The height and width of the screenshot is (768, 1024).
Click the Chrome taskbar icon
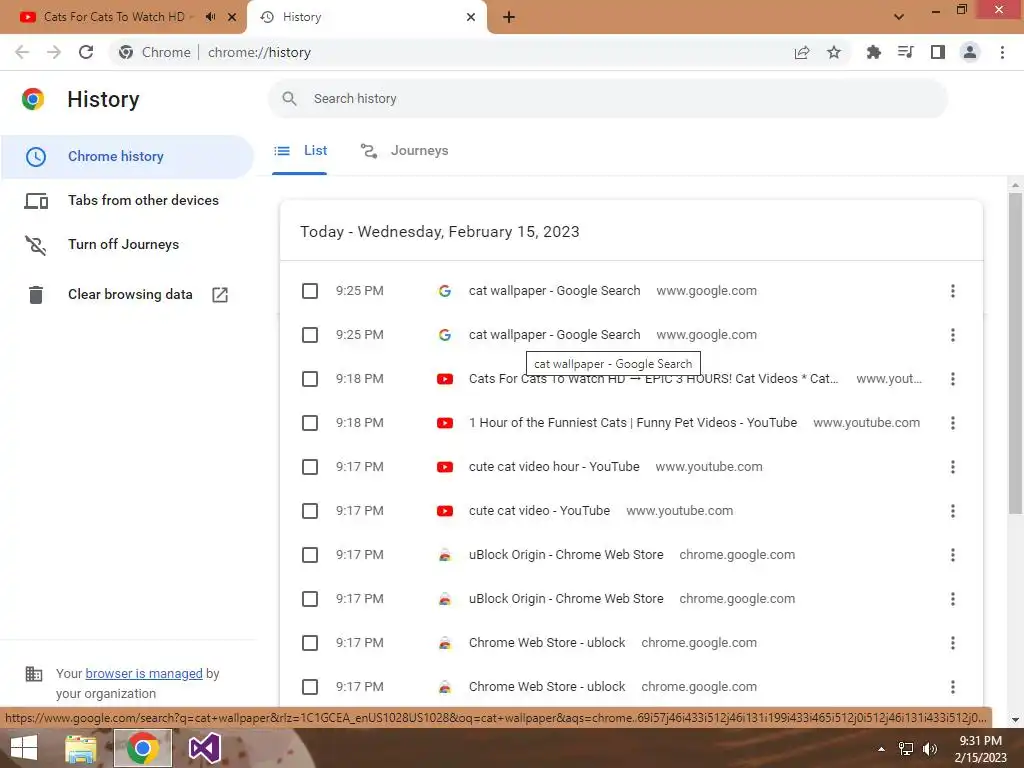click(x=143, y=748)
